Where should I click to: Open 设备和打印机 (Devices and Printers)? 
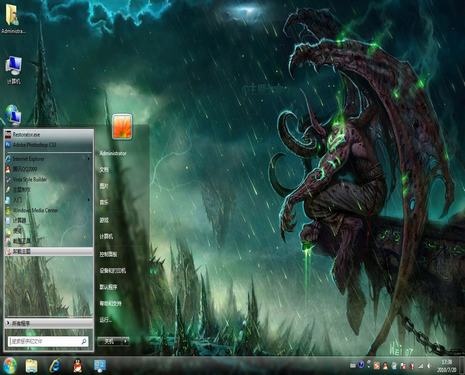click(113, 271)
